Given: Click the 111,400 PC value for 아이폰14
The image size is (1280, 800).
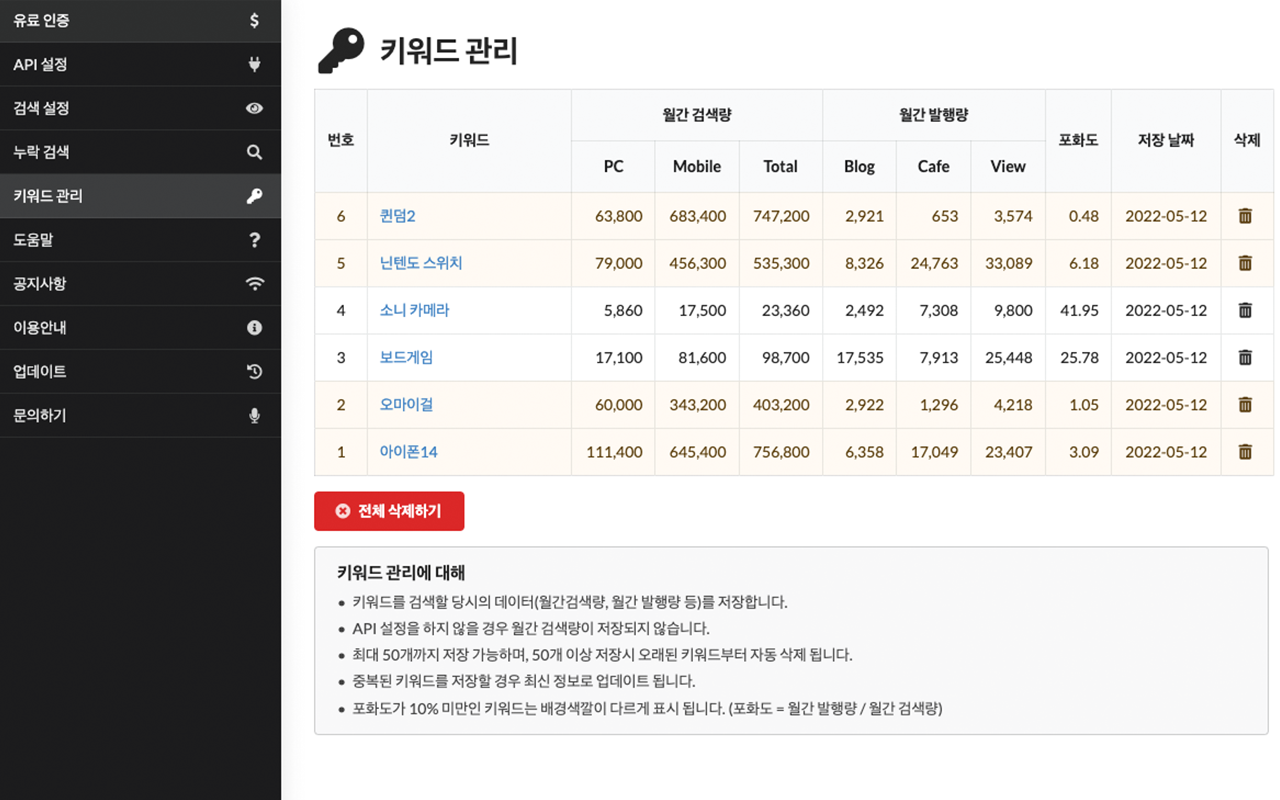Looking at the screenshot, I should 614,452.
